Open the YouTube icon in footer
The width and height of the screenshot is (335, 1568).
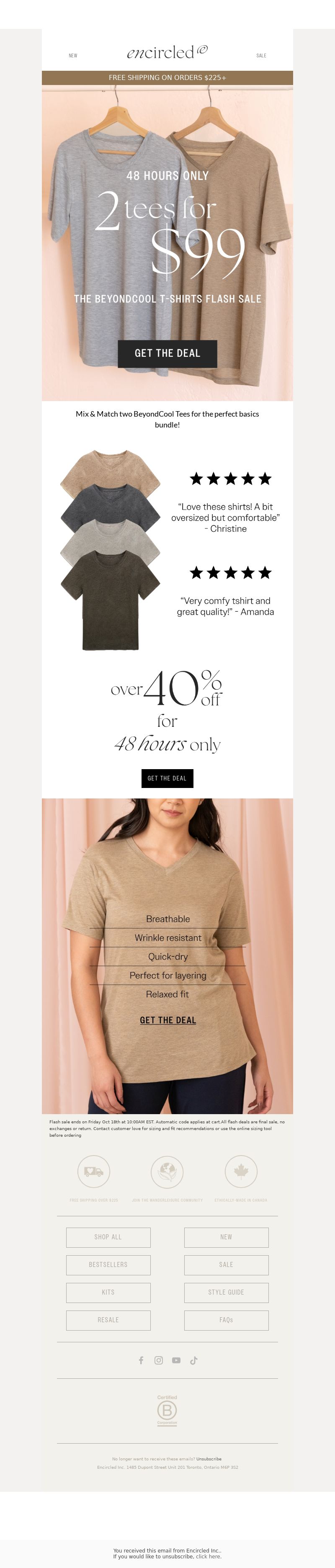pos(176,1360)
